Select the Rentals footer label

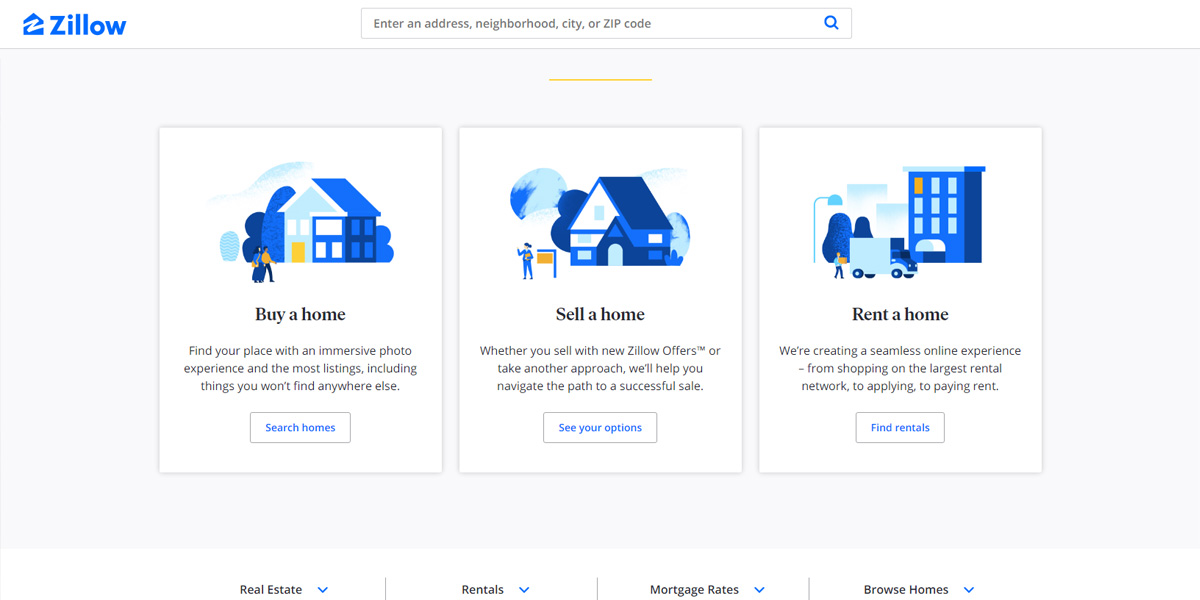click(483, 590)
